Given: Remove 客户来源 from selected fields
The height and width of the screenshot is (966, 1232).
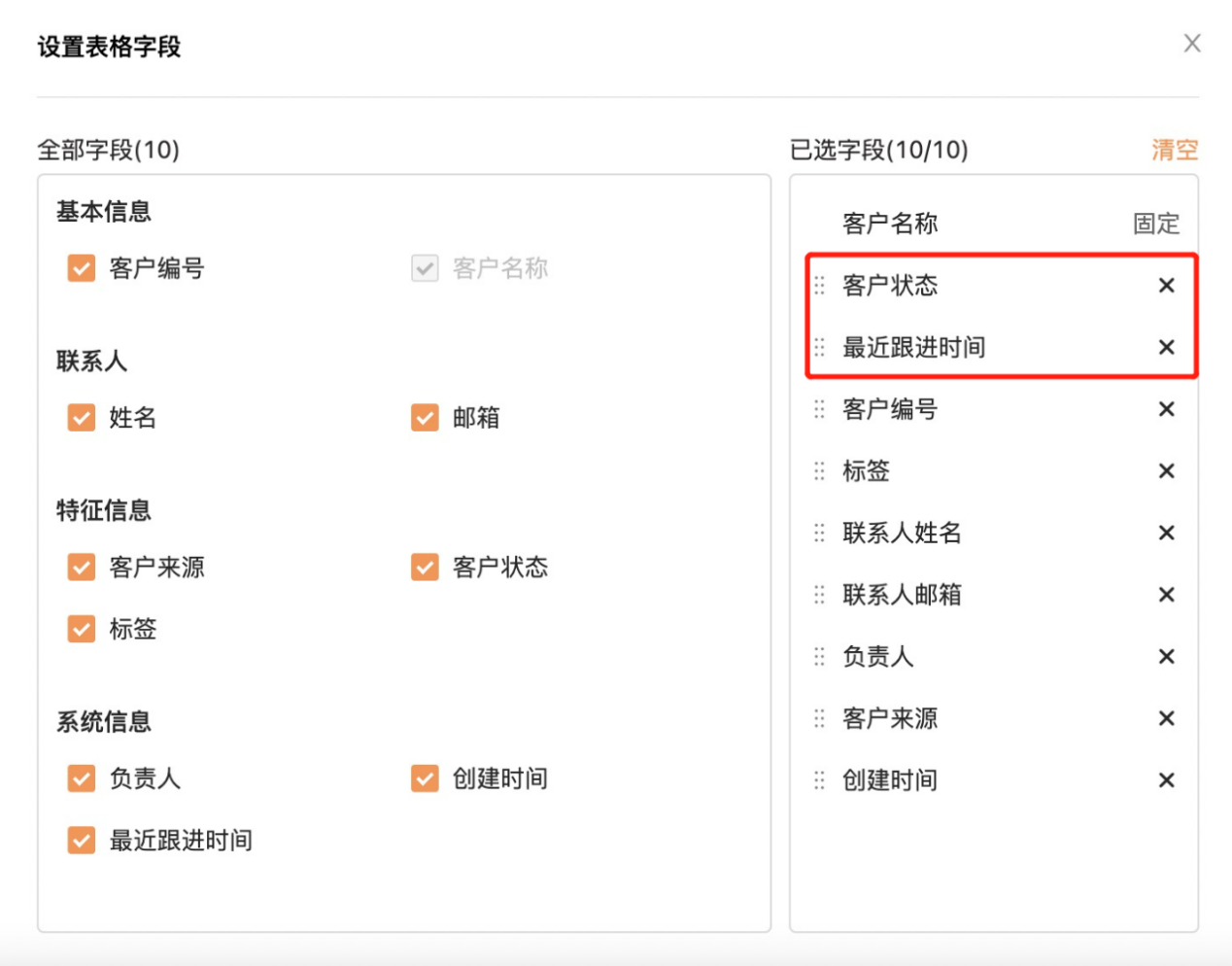Looking at the screenshot, I should [x=1166, y=718].
